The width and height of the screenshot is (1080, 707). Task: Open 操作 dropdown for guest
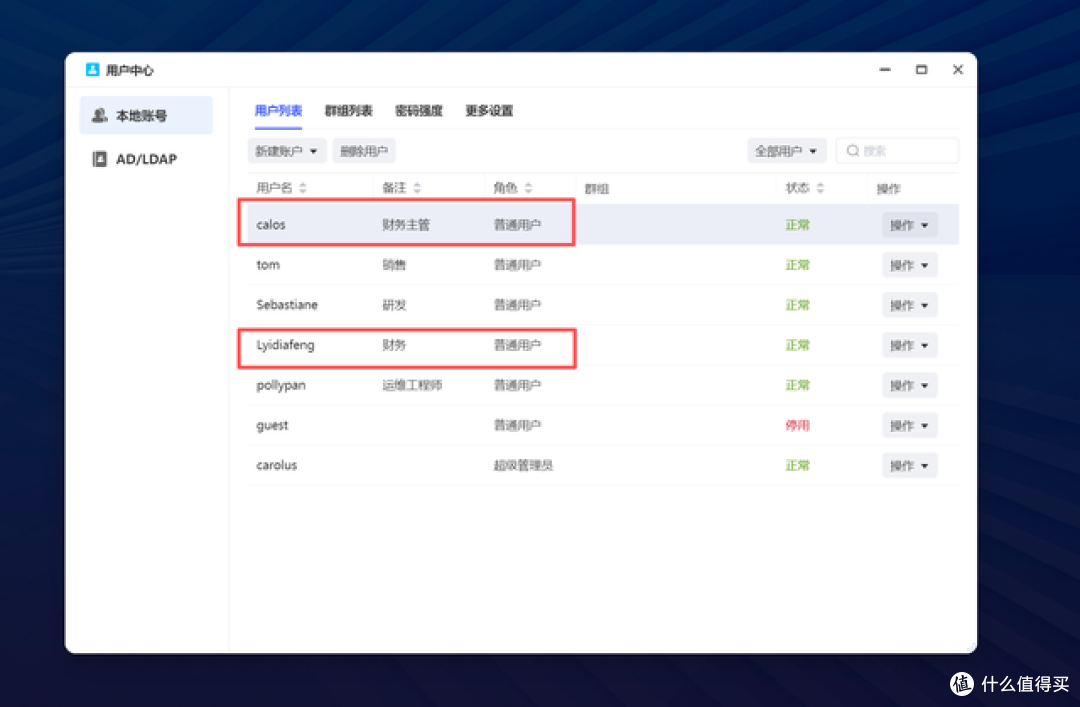click(x=909, y=426)
